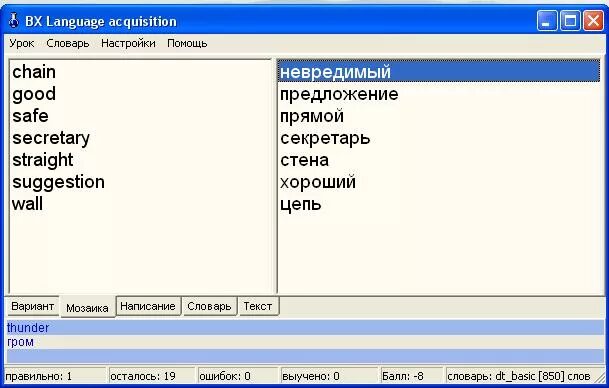Viewport: 609px width, 388px height.
Task: Open the Словарь menu in menu bar
Action: coord(68,43)
